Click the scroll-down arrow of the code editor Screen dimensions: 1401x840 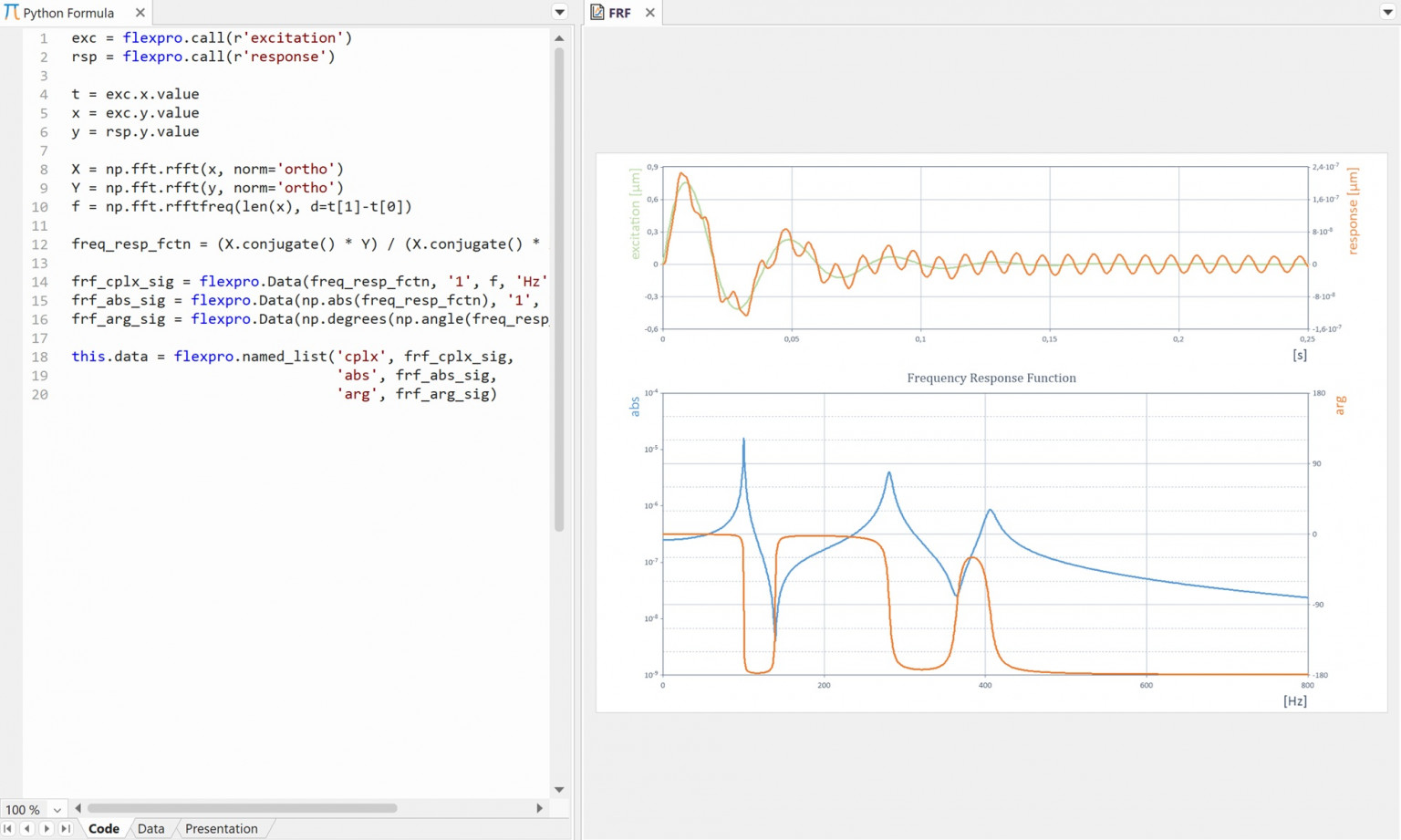coord(558,790)
